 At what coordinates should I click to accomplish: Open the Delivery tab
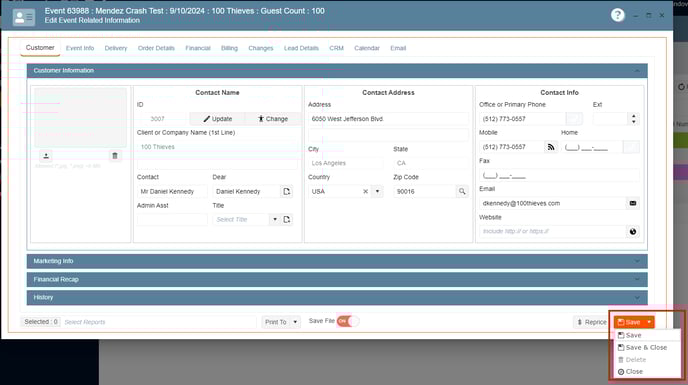(116, 48)
